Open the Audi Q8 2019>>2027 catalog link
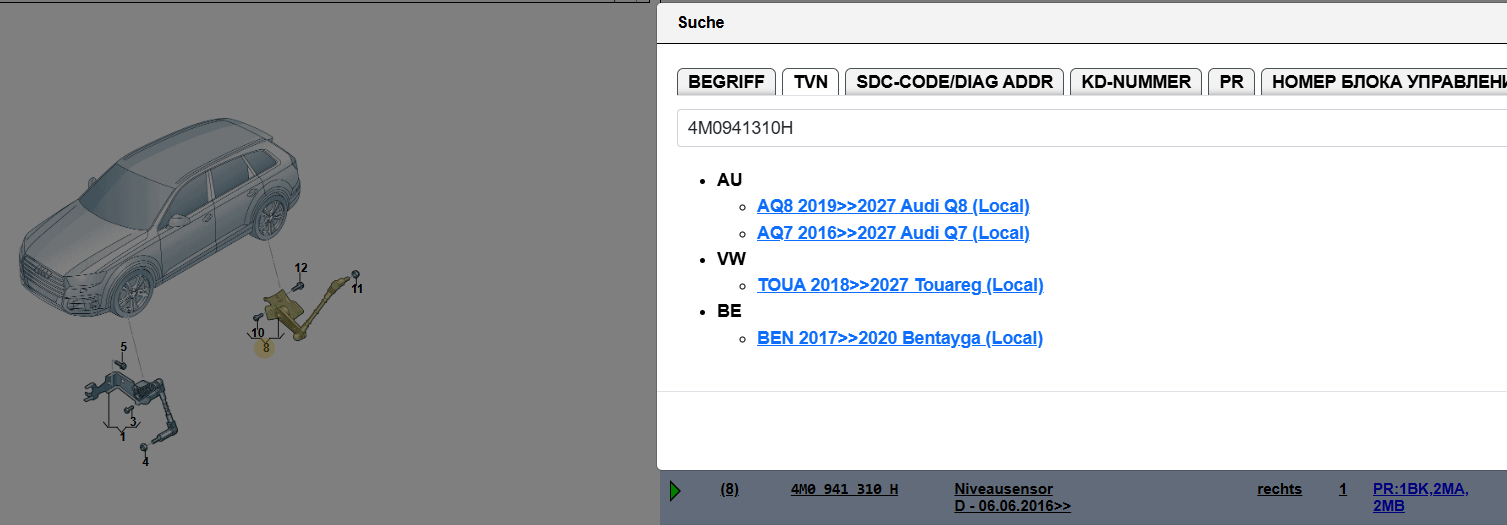The height and width of the screenshot is (525, 1507). tap(893, 206)
